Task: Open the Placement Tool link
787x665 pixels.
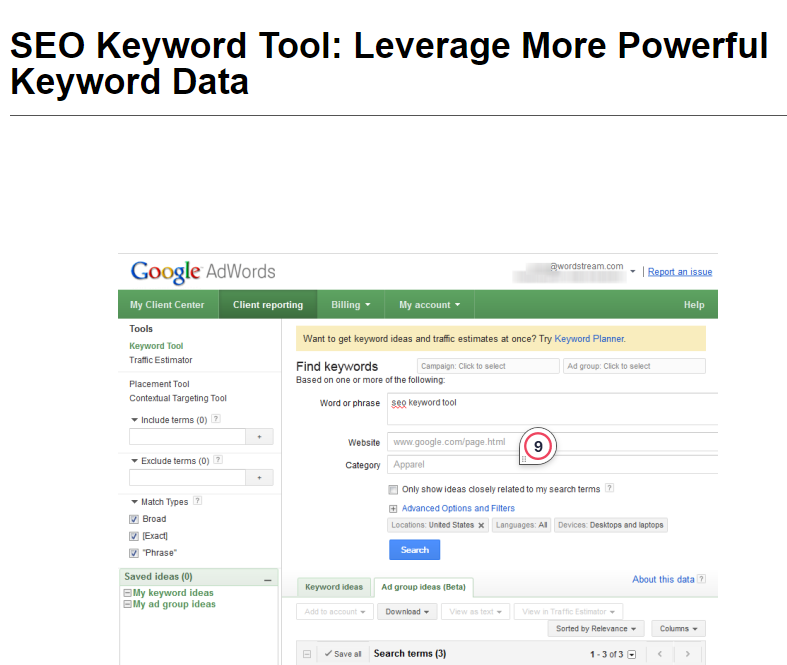Action: click(x=159, y=384)
